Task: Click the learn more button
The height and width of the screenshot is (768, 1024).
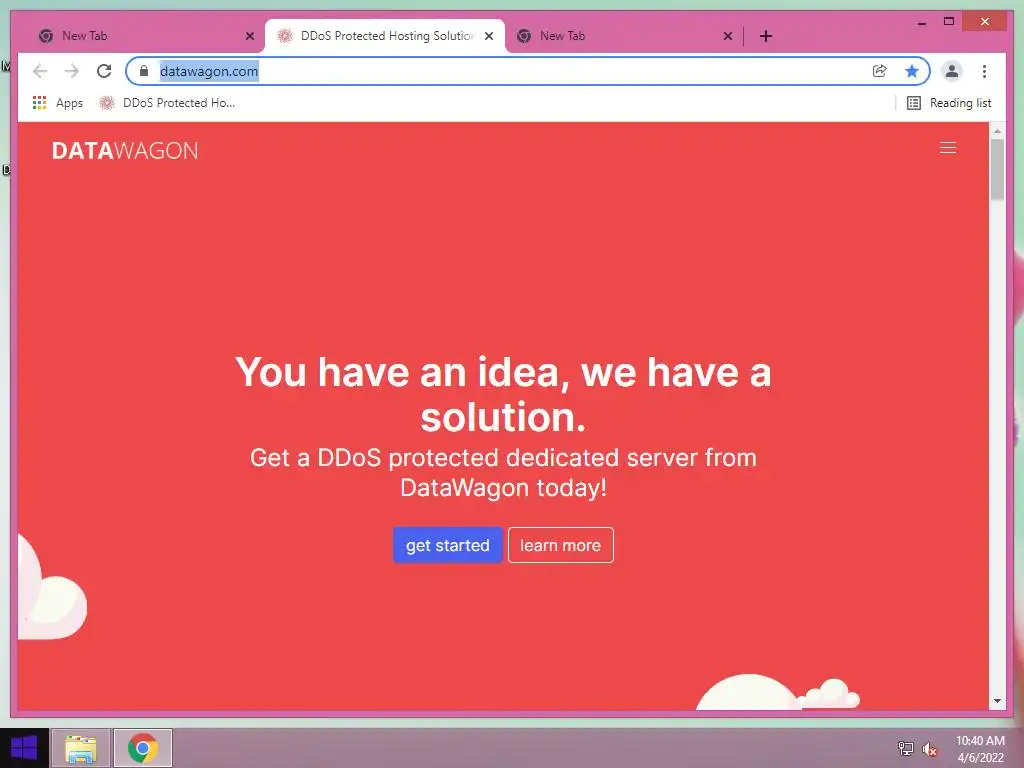Action: pyautogui.click(x=560, y=545)
